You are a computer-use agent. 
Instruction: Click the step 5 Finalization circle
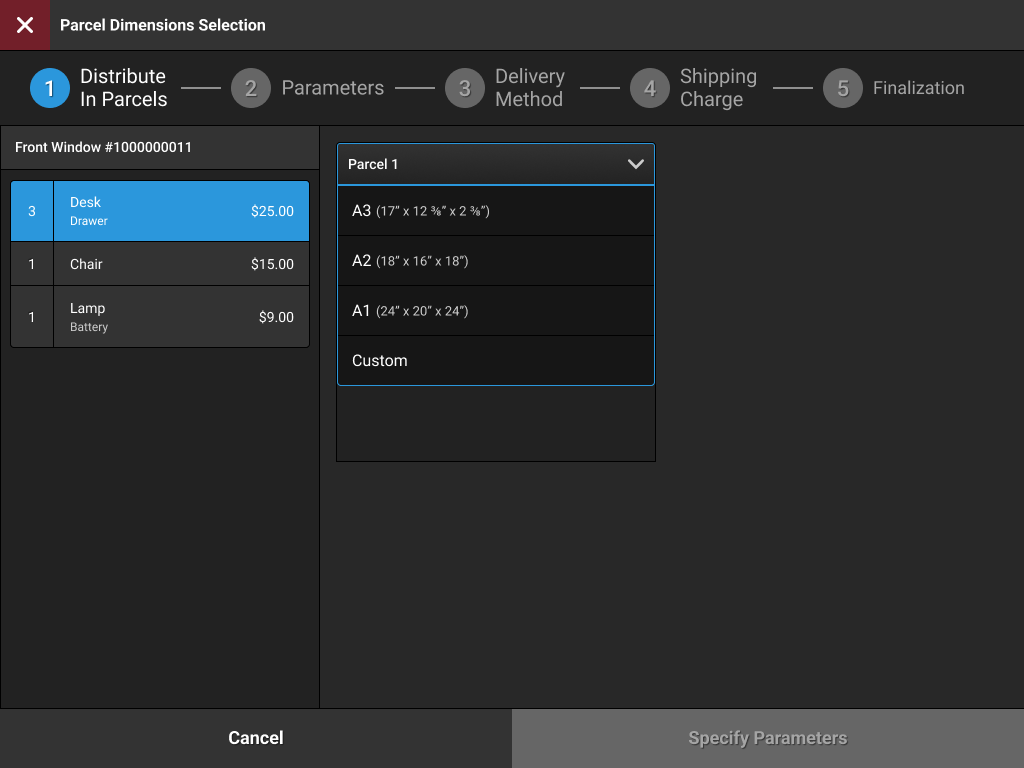coord(842,88)
